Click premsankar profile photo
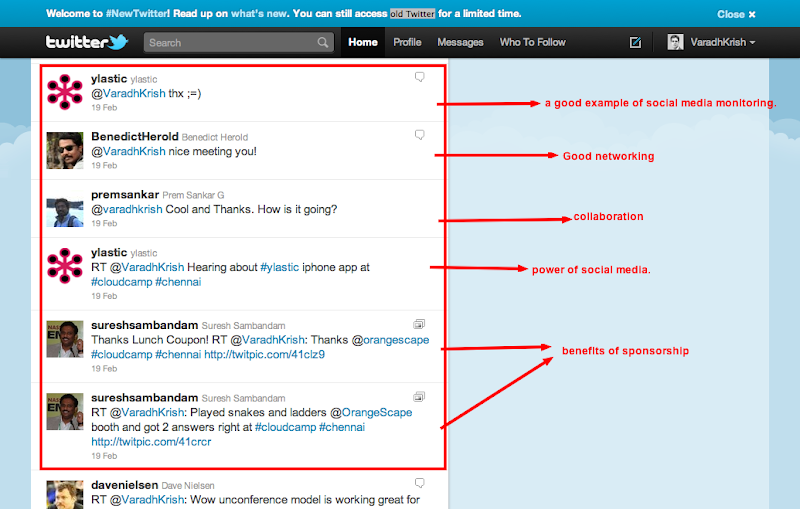 pos(65,208)
